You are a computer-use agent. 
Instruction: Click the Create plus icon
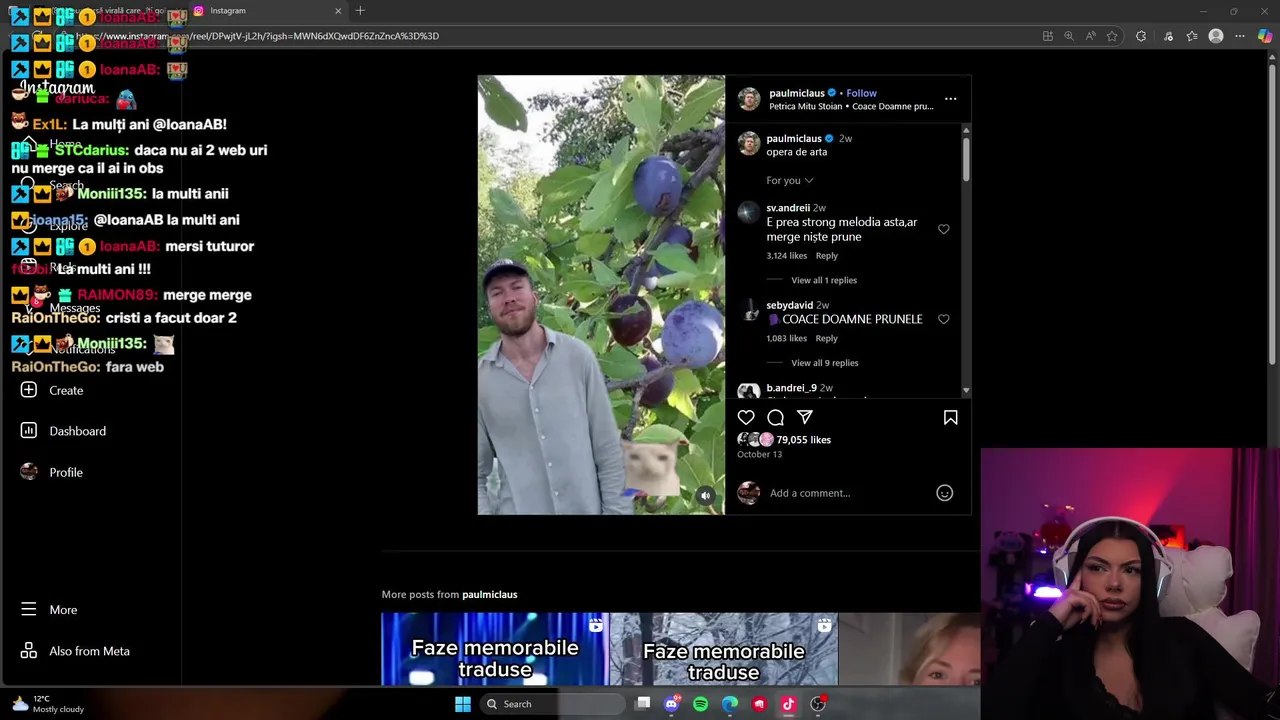[29, 390]
